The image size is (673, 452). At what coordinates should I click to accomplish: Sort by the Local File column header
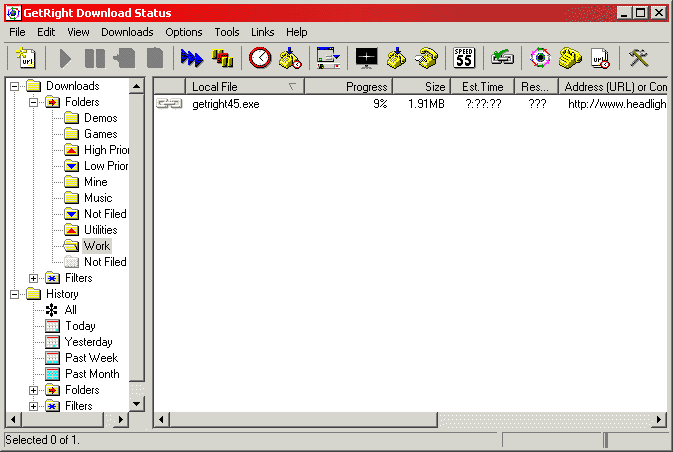point(245,87)
